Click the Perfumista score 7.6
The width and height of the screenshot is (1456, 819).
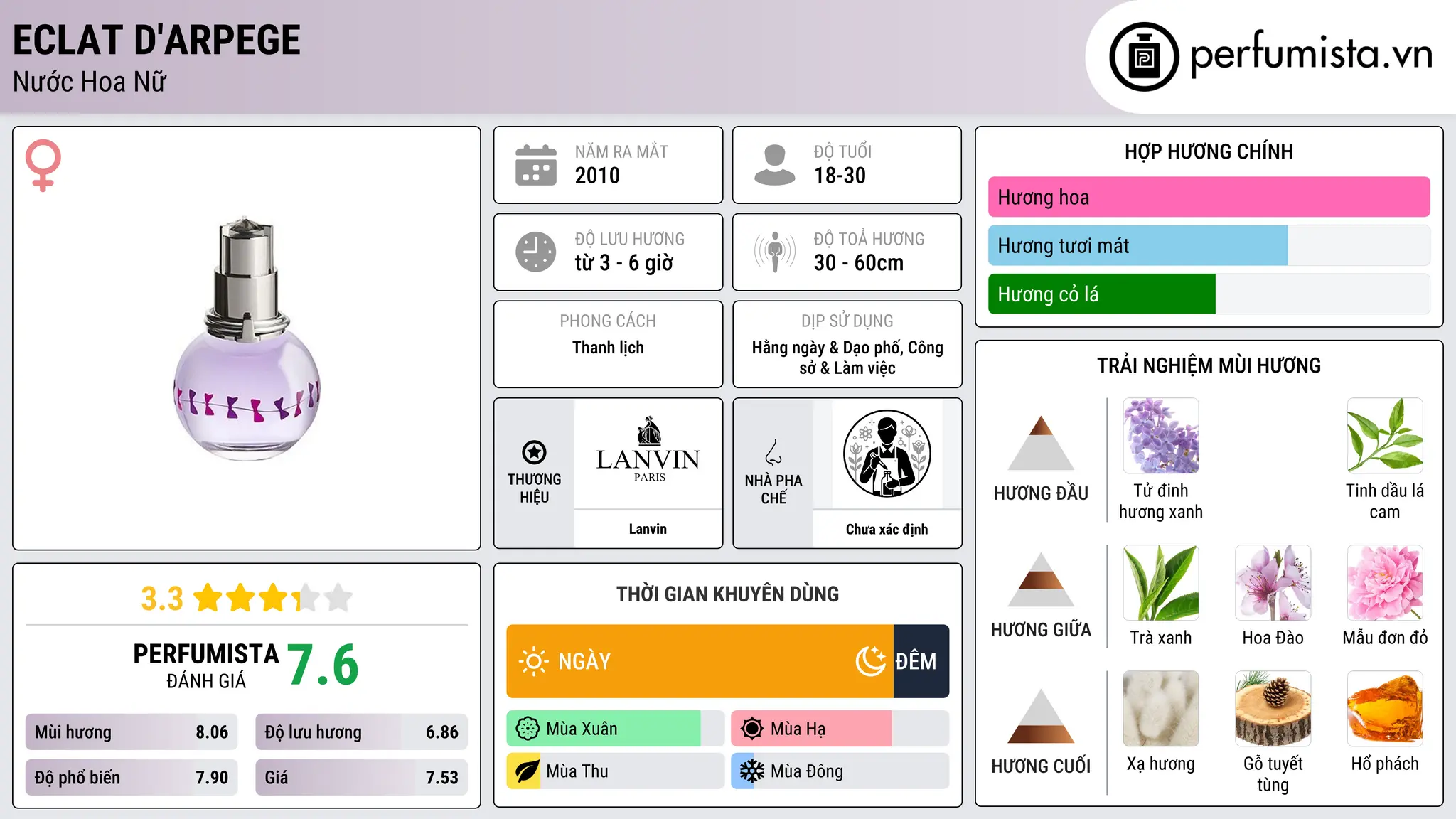[323, 665]
